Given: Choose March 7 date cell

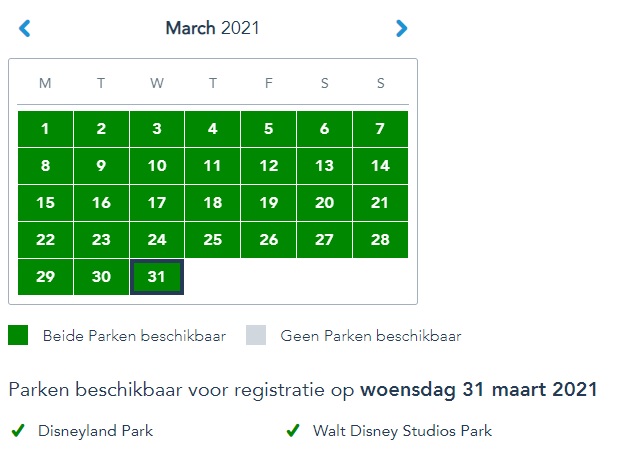Looking at the screenshot, I should click(380, 129).
